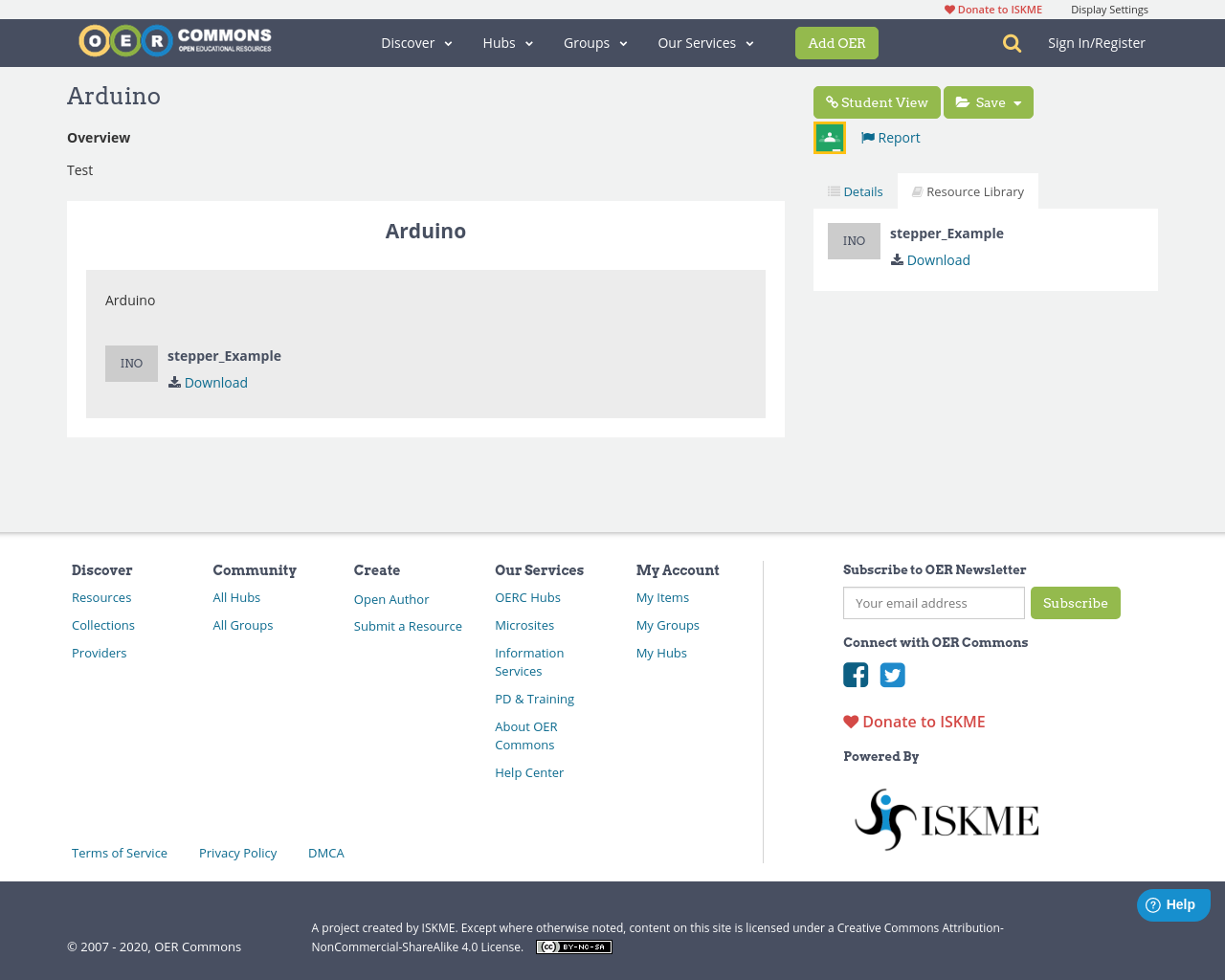Screen dimensions: 1225x980
Task: Report this resource via flag link
Action: [x=890, y=138]
